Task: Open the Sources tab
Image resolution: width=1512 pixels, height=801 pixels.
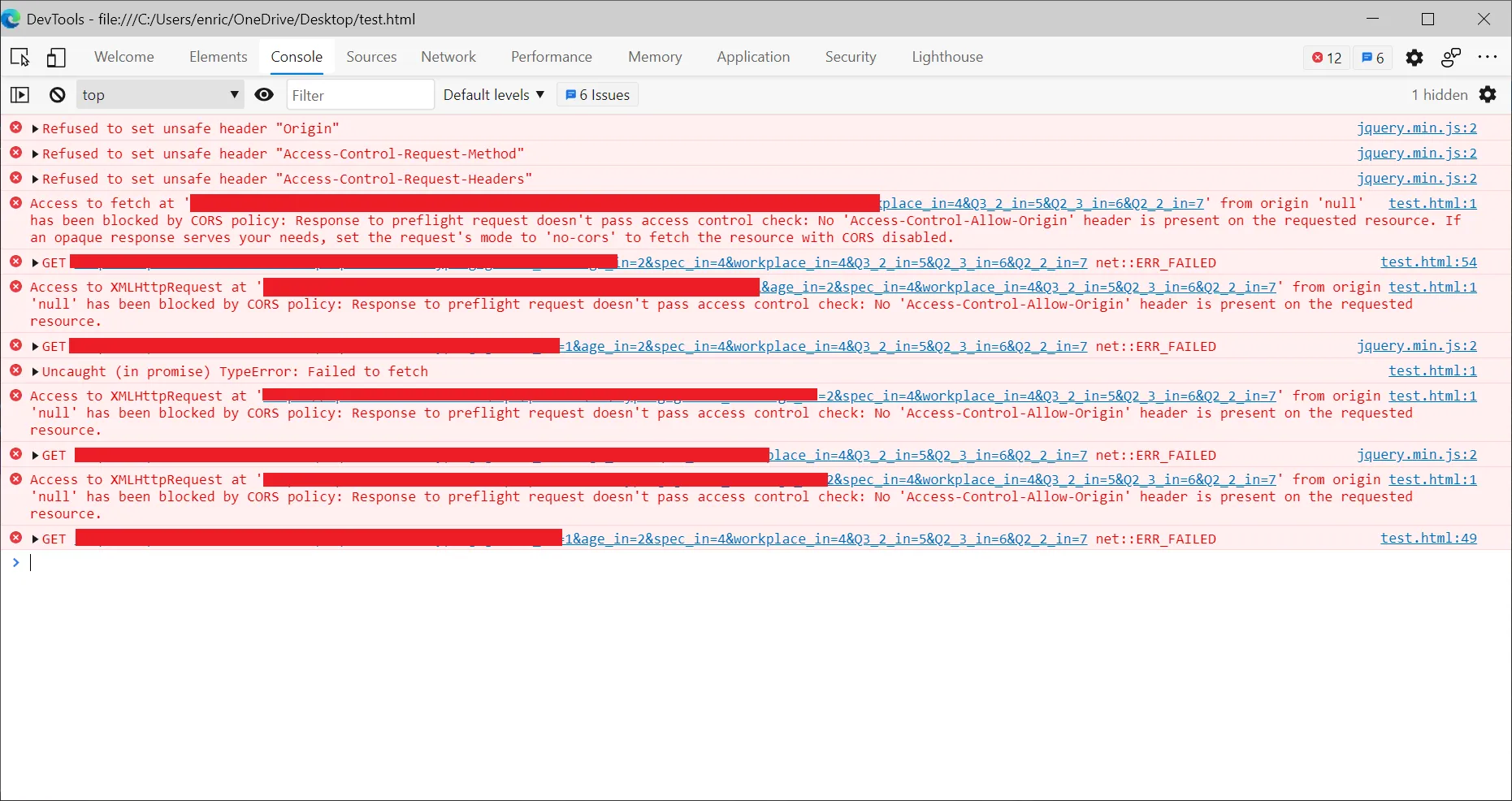Action: 371,57
